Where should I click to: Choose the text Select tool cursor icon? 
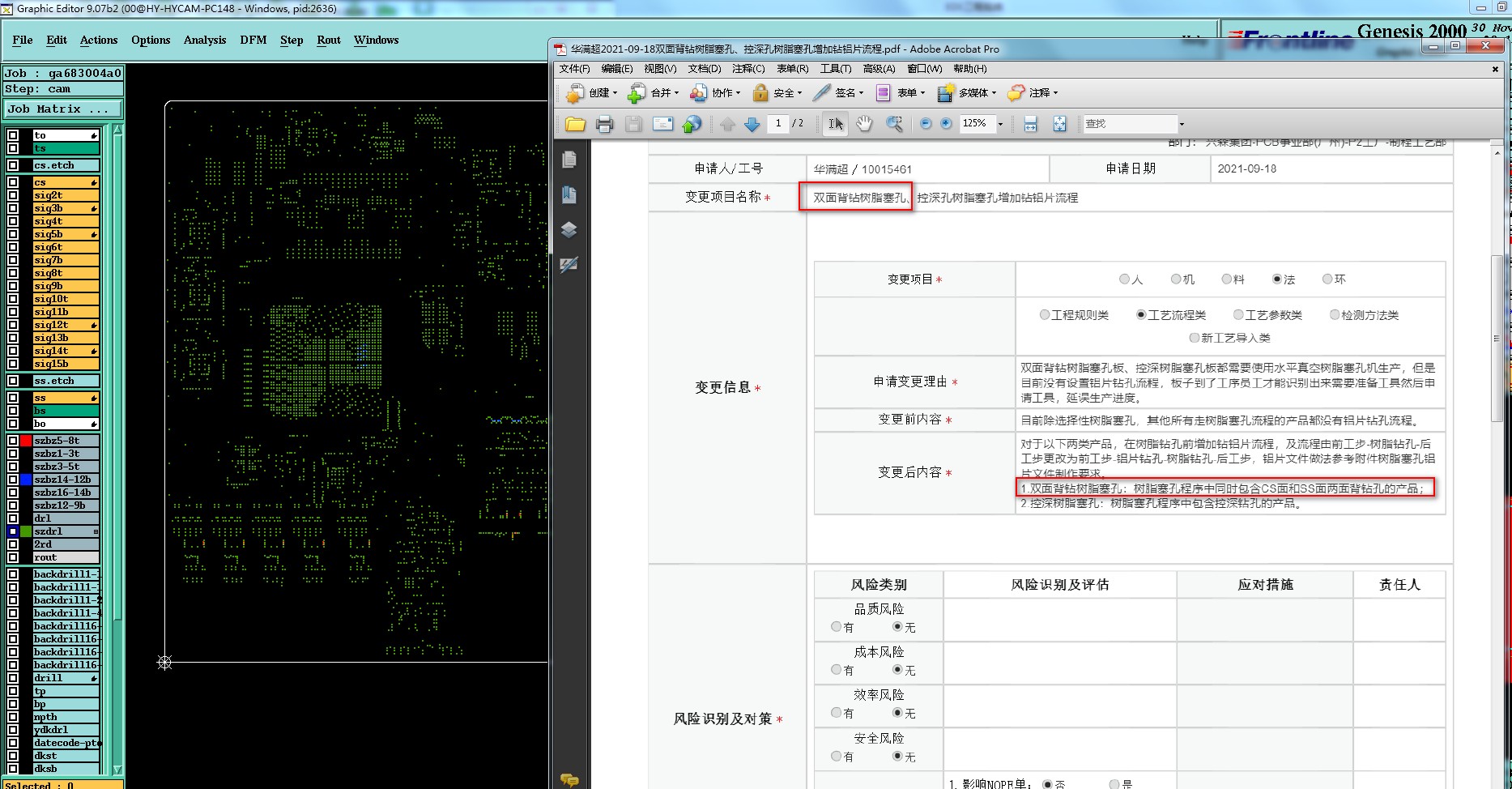pos(835,124)
